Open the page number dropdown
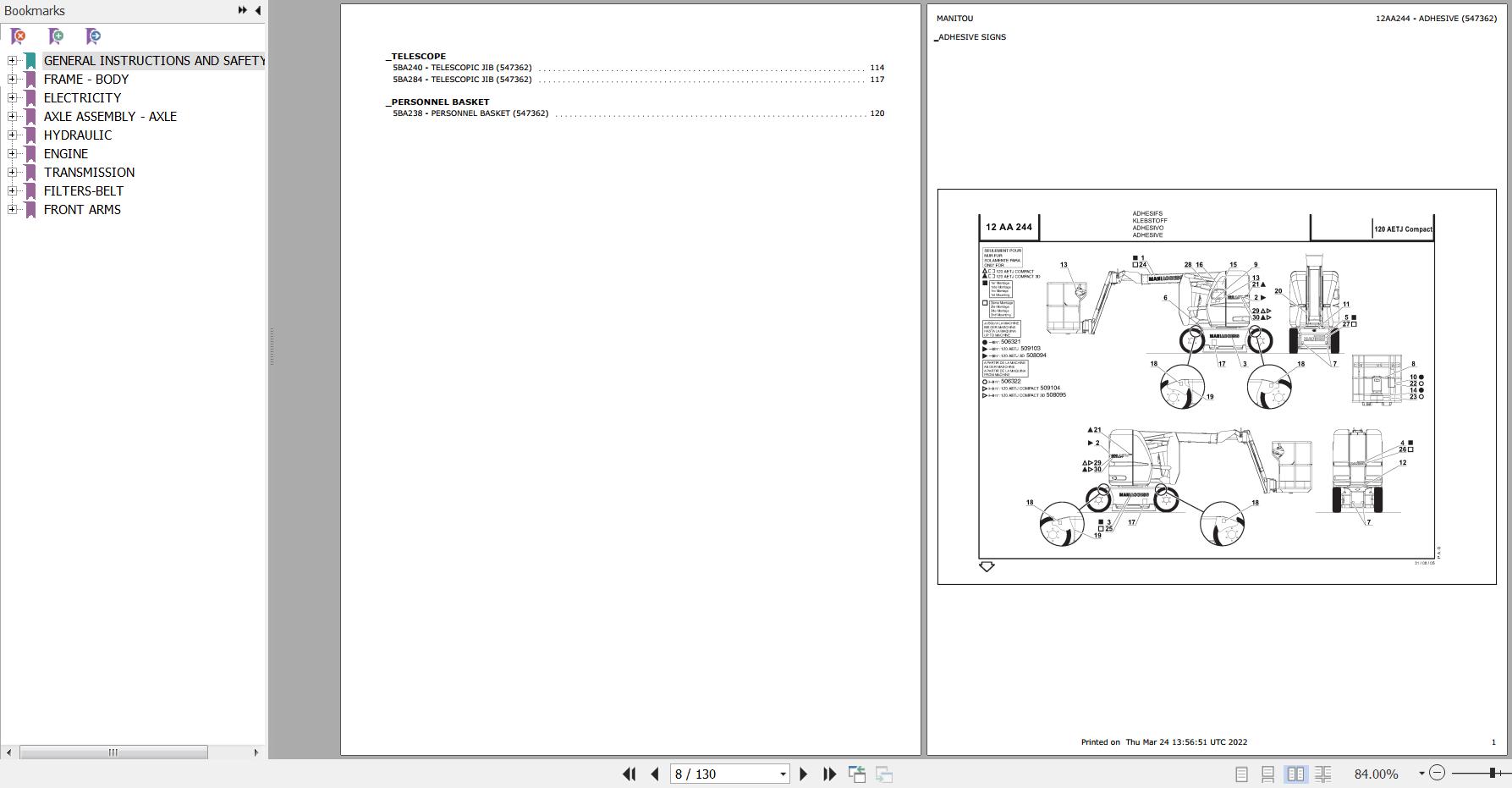Screen dimensions: 1512x788 coord(783,774)
